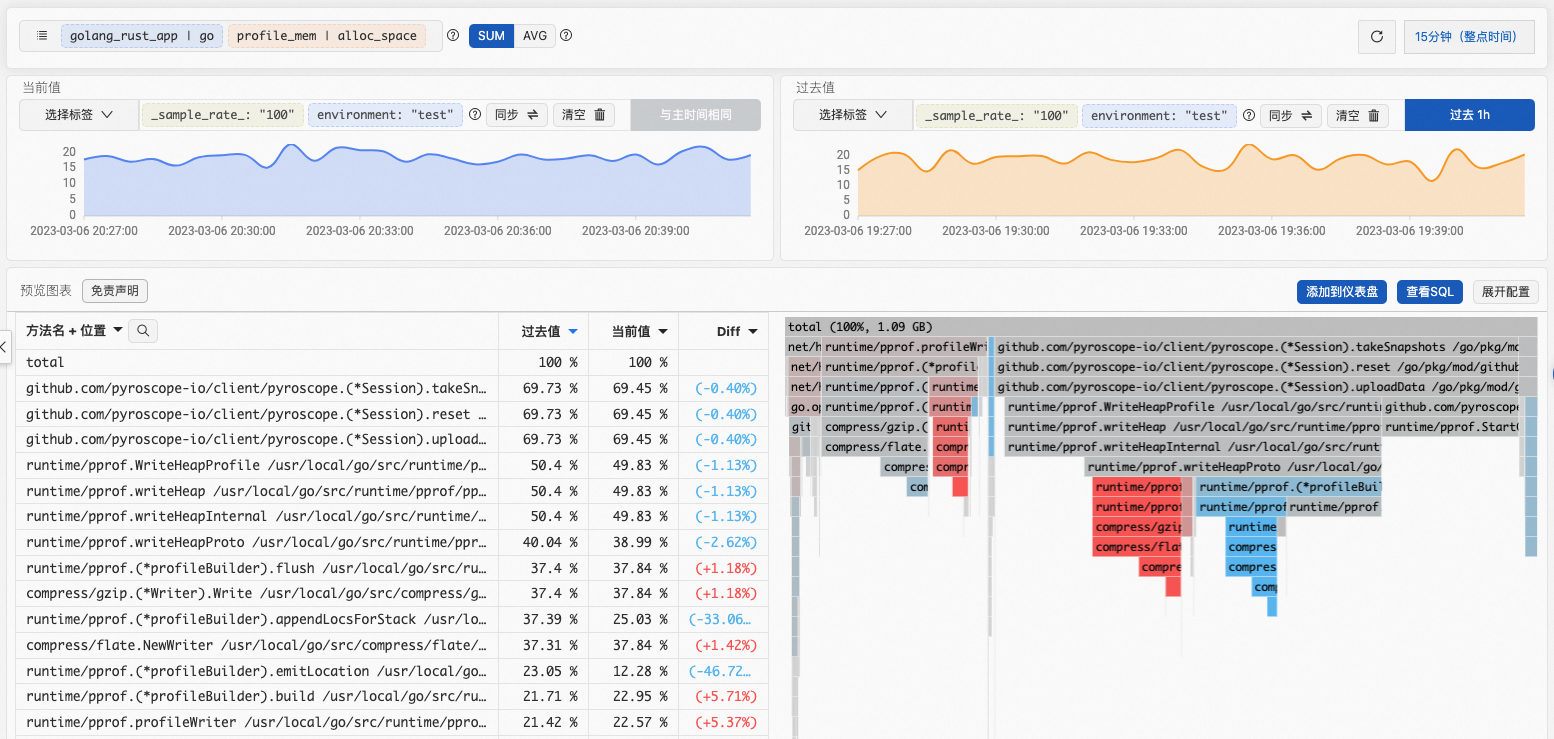Click help icon next to the profile_mem tag

(453, 36)
